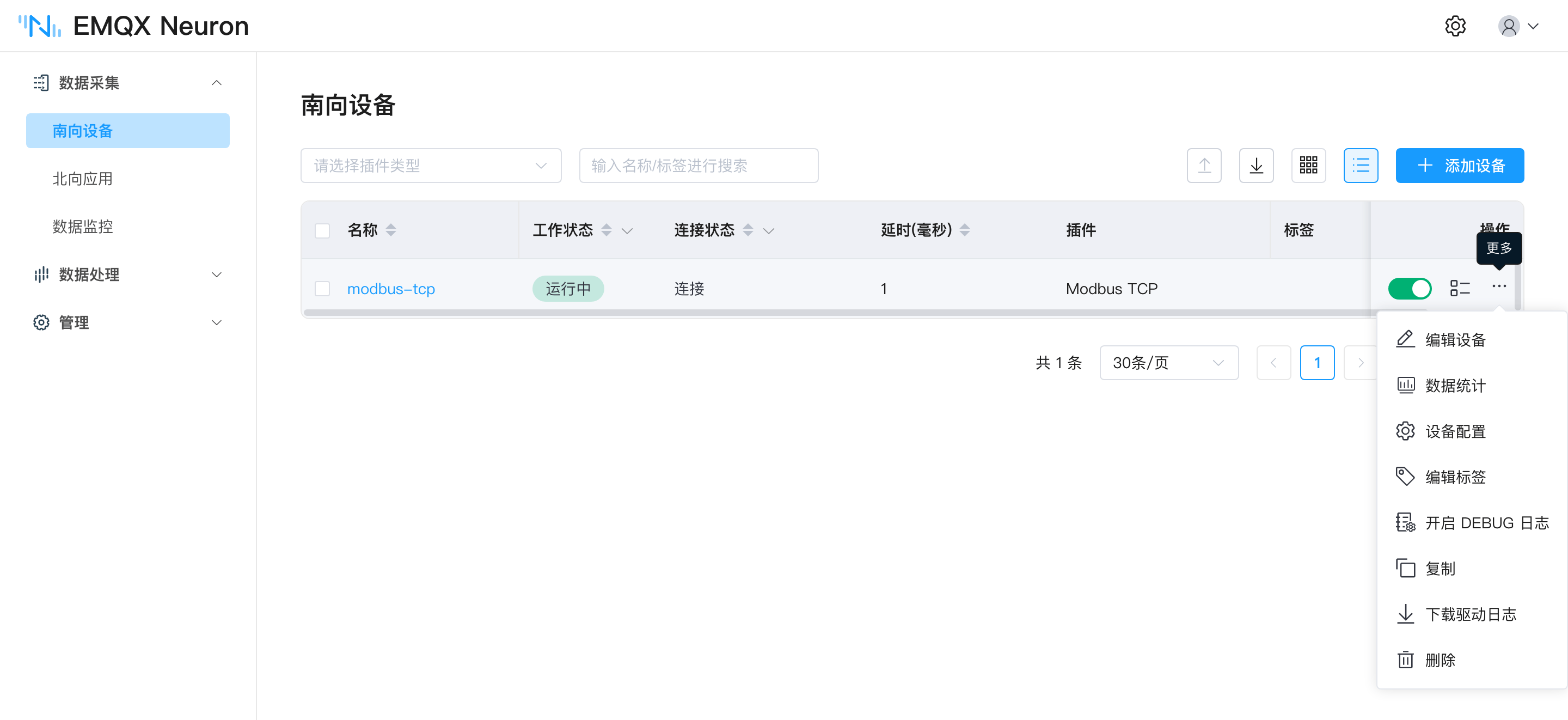Go to 北向应用 in sidebar

[x=128, y=179]
